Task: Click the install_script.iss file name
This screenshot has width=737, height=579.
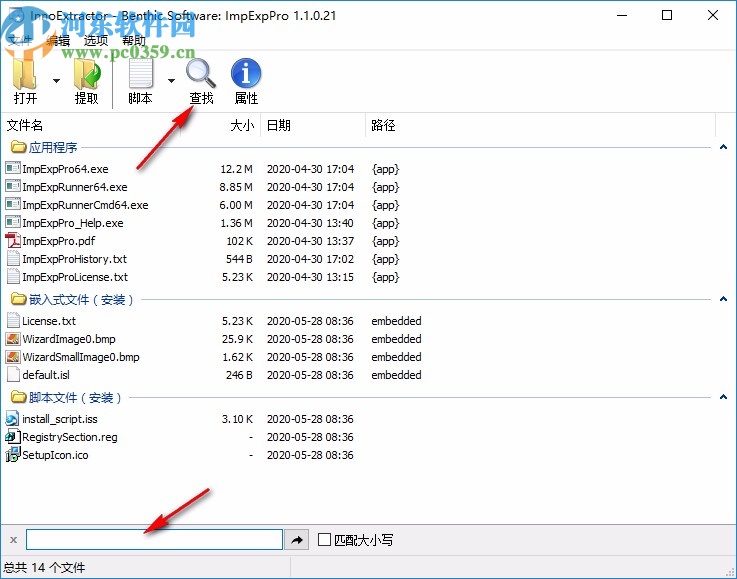Action: [60, 419]
